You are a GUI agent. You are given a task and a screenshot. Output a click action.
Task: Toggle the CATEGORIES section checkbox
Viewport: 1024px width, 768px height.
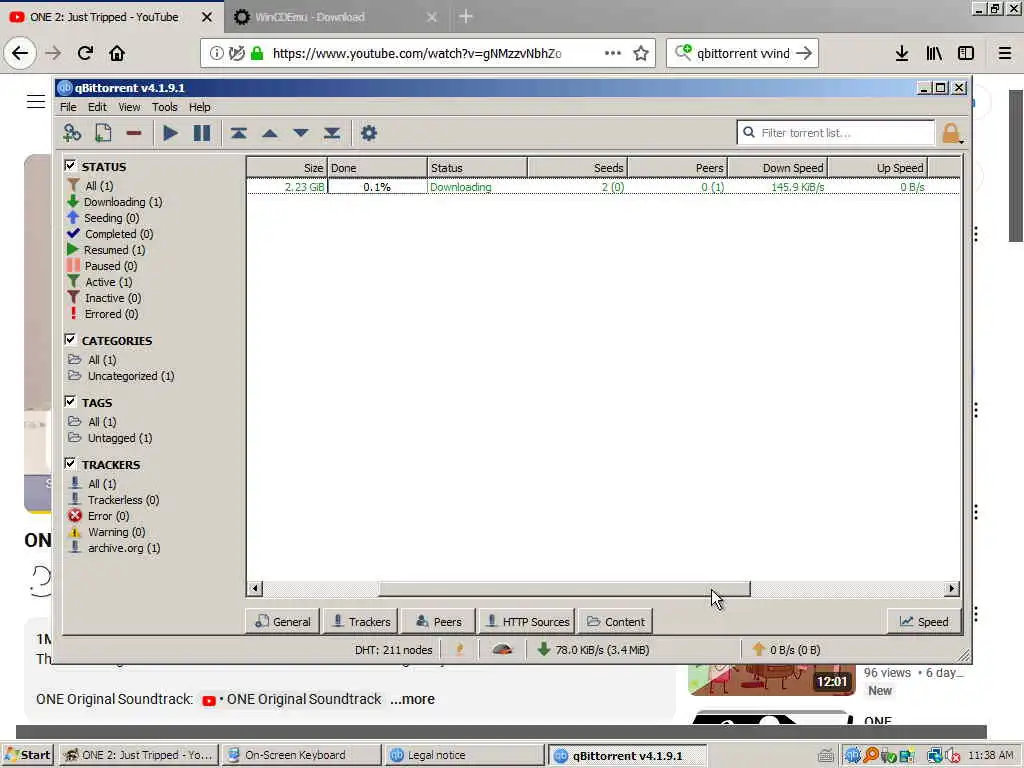click(71, 340)
